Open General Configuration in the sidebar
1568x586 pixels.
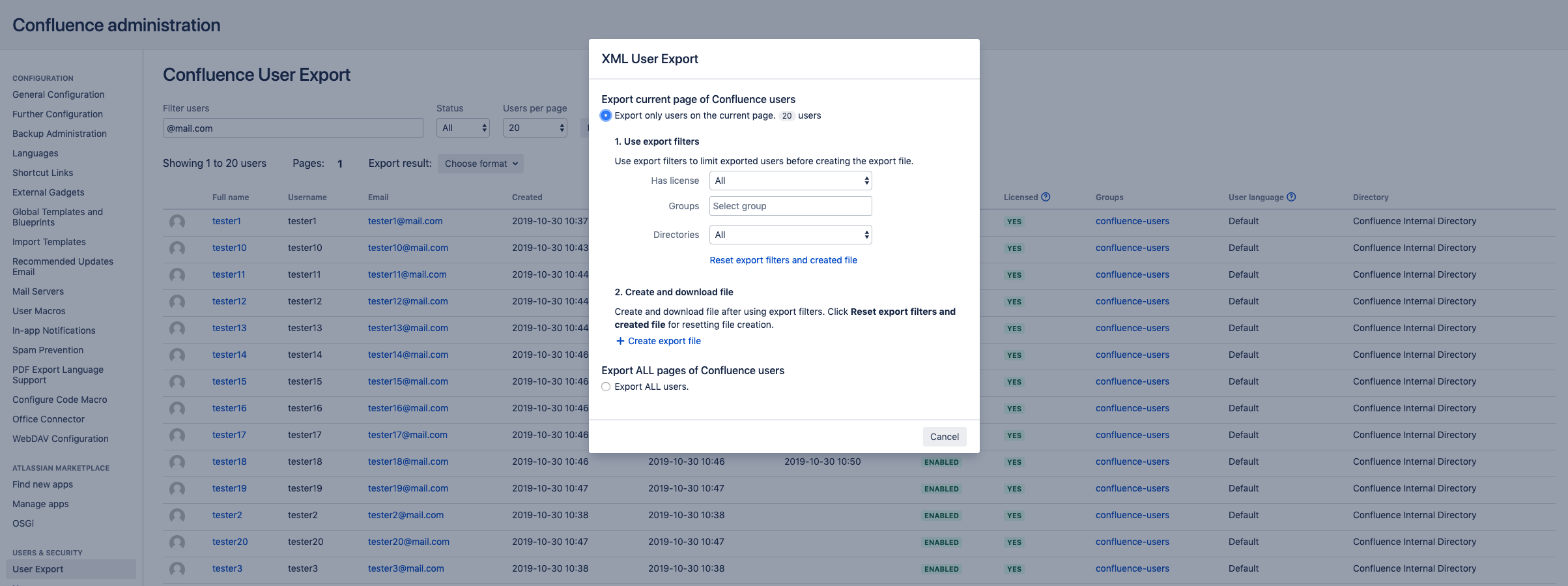tap(58, 95)
